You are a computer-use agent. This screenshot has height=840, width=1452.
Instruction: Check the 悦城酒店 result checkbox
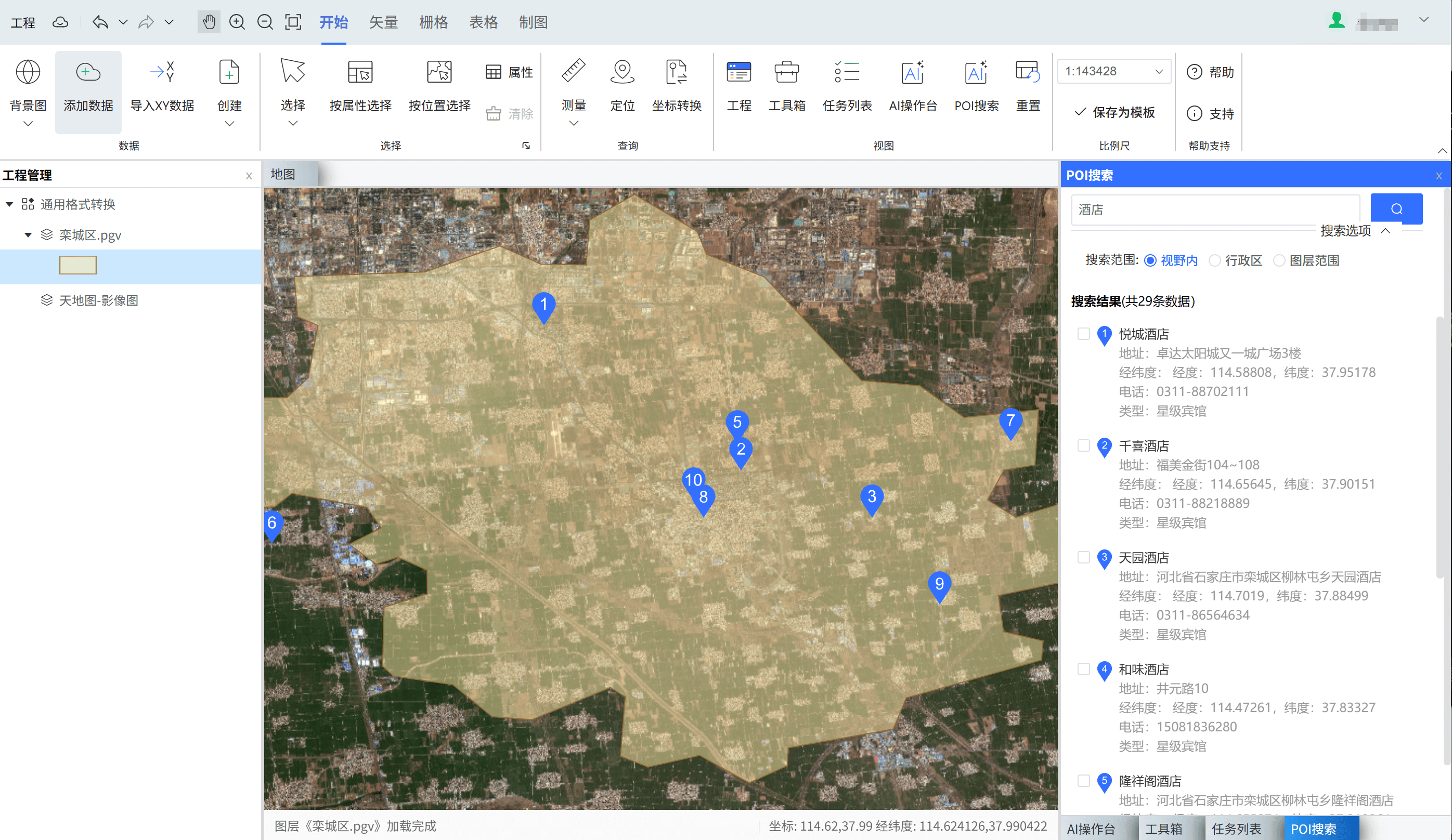[x=1083, y=334]
